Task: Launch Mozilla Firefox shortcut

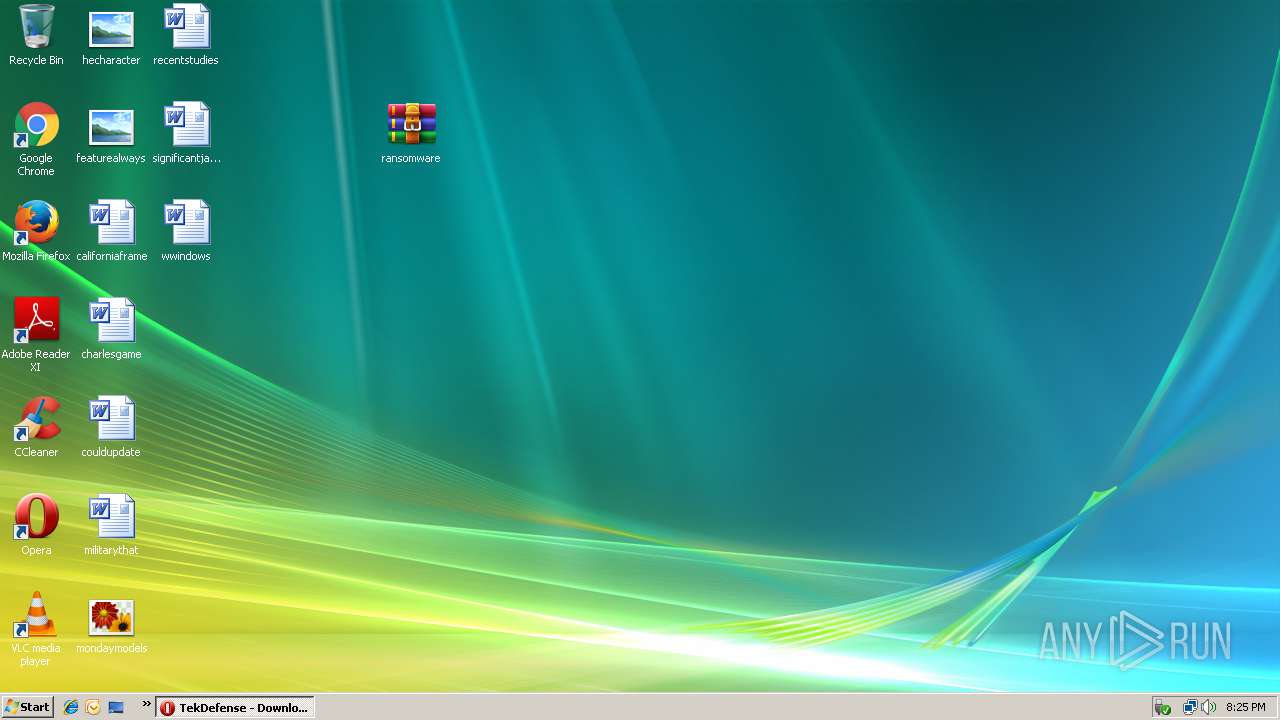Action: [36, 231]
